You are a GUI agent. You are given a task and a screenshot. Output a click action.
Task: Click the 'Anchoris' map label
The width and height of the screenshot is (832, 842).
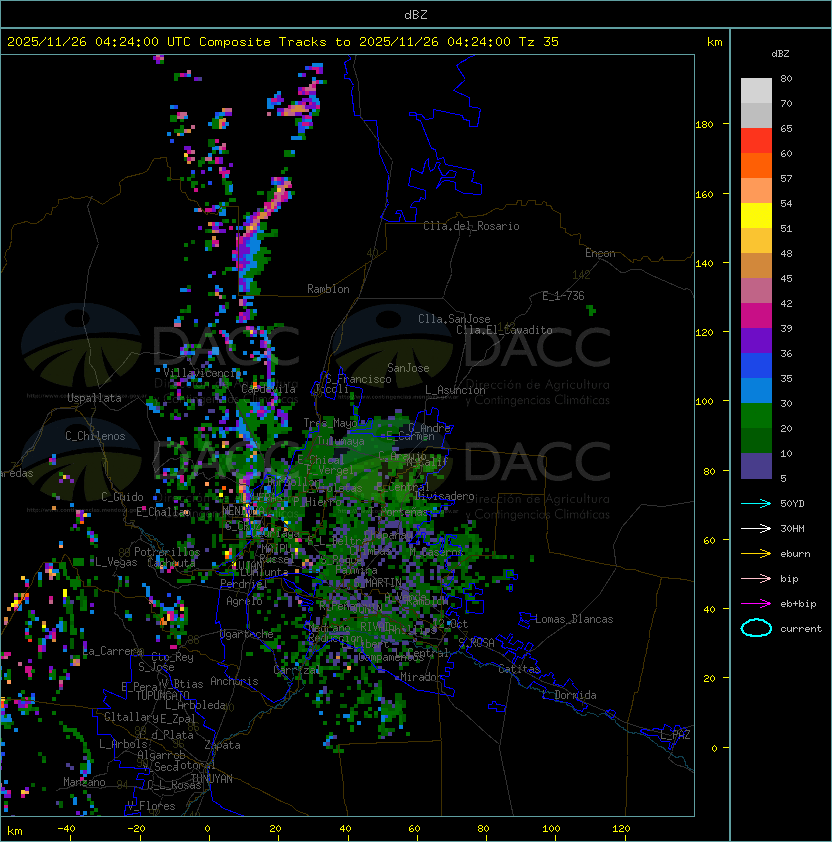click(x=234, y=681)
